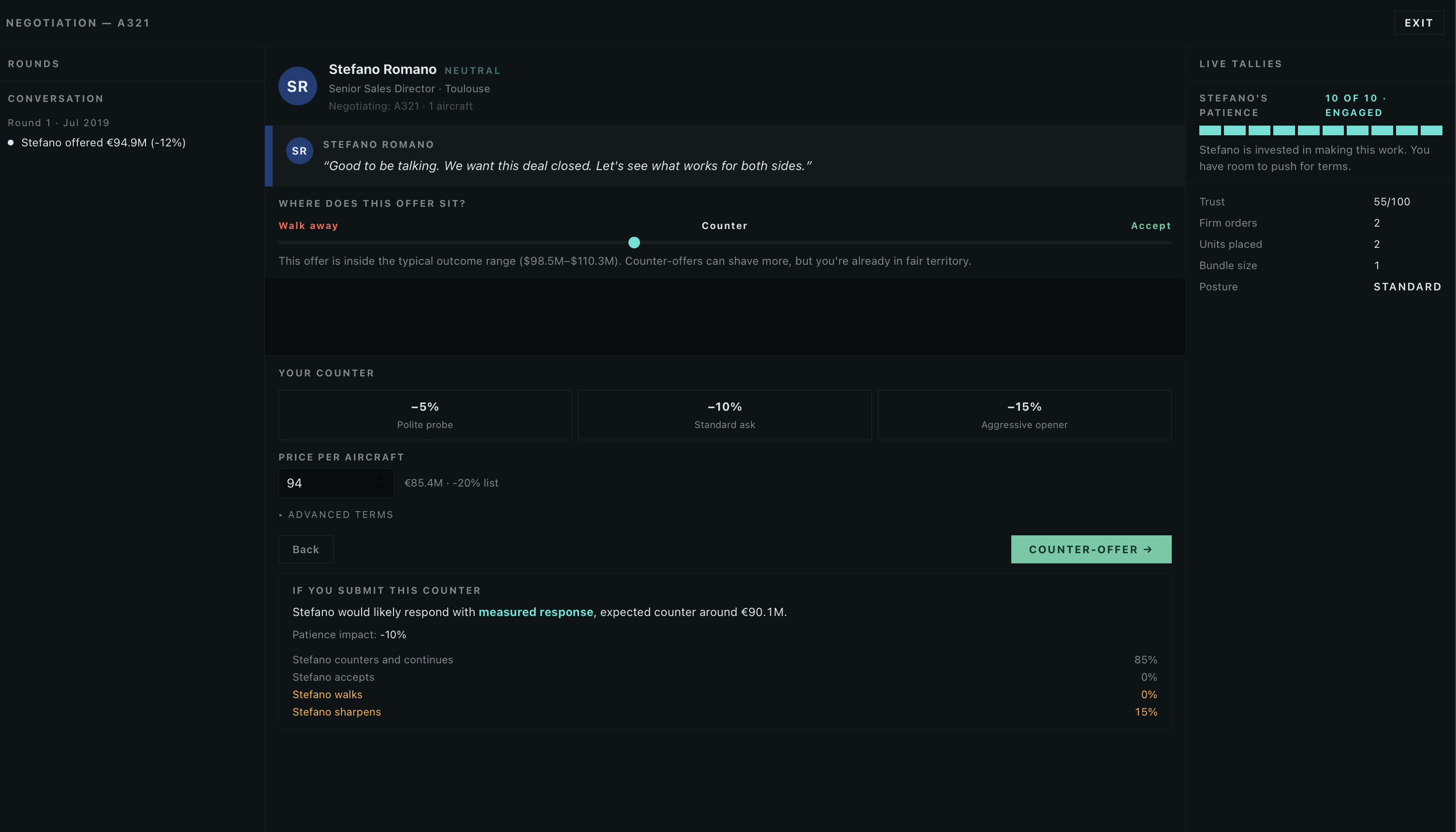Screen dimensions: 1456x832
Task: Click the NEUTRAL status badge
Action: 472,71
